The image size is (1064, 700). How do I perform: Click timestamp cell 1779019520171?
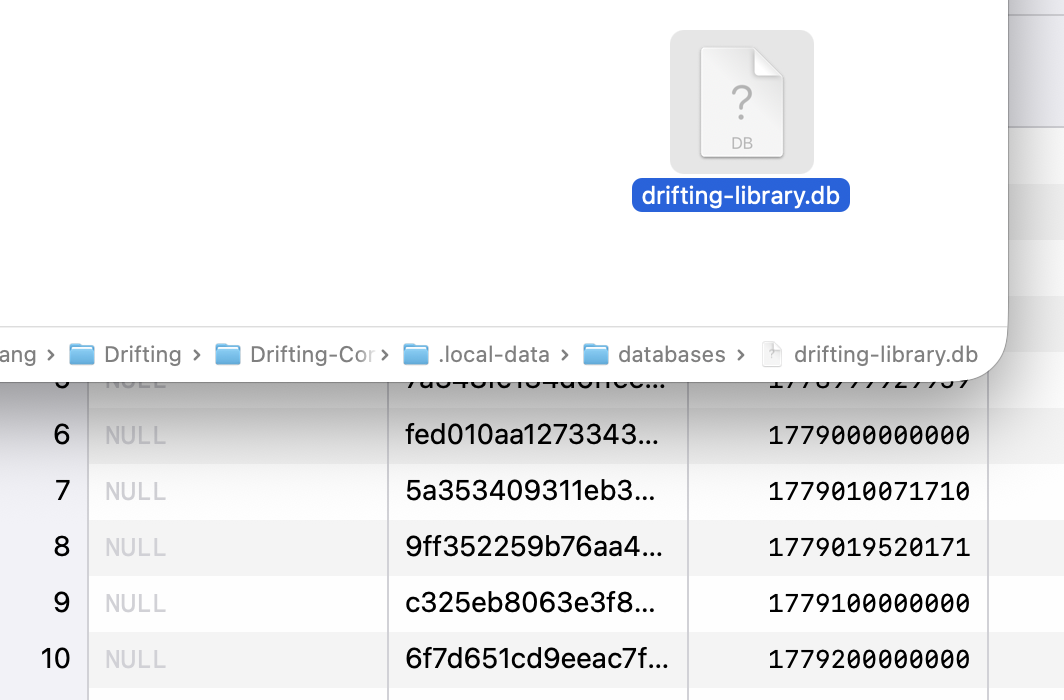(838, 547)
